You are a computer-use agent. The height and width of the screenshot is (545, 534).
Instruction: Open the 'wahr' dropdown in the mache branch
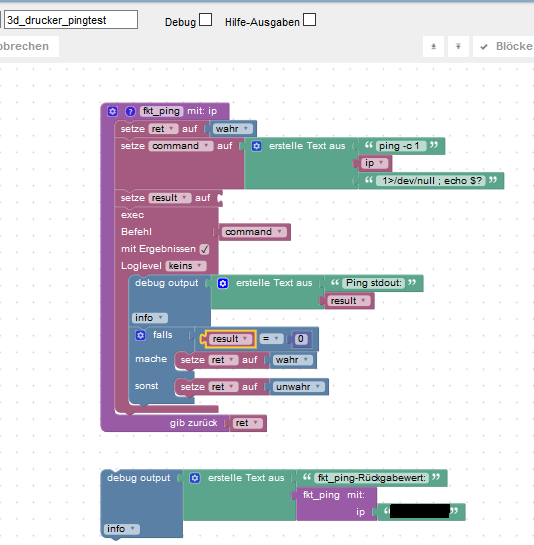click(x=292, y=360)
